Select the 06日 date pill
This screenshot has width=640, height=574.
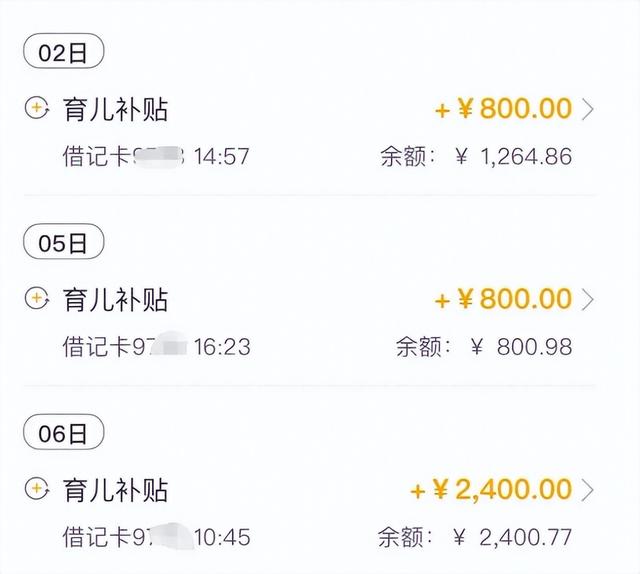(x=64, y=432)
